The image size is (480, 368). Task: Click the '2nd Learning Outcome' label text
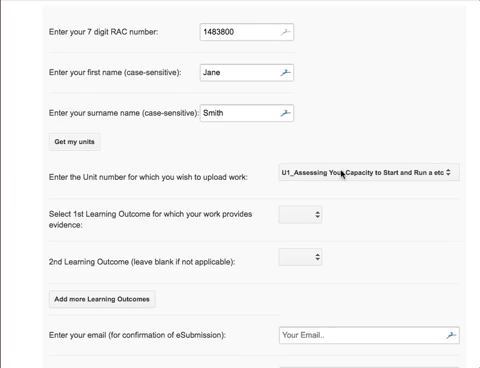[x=142, y=262]
